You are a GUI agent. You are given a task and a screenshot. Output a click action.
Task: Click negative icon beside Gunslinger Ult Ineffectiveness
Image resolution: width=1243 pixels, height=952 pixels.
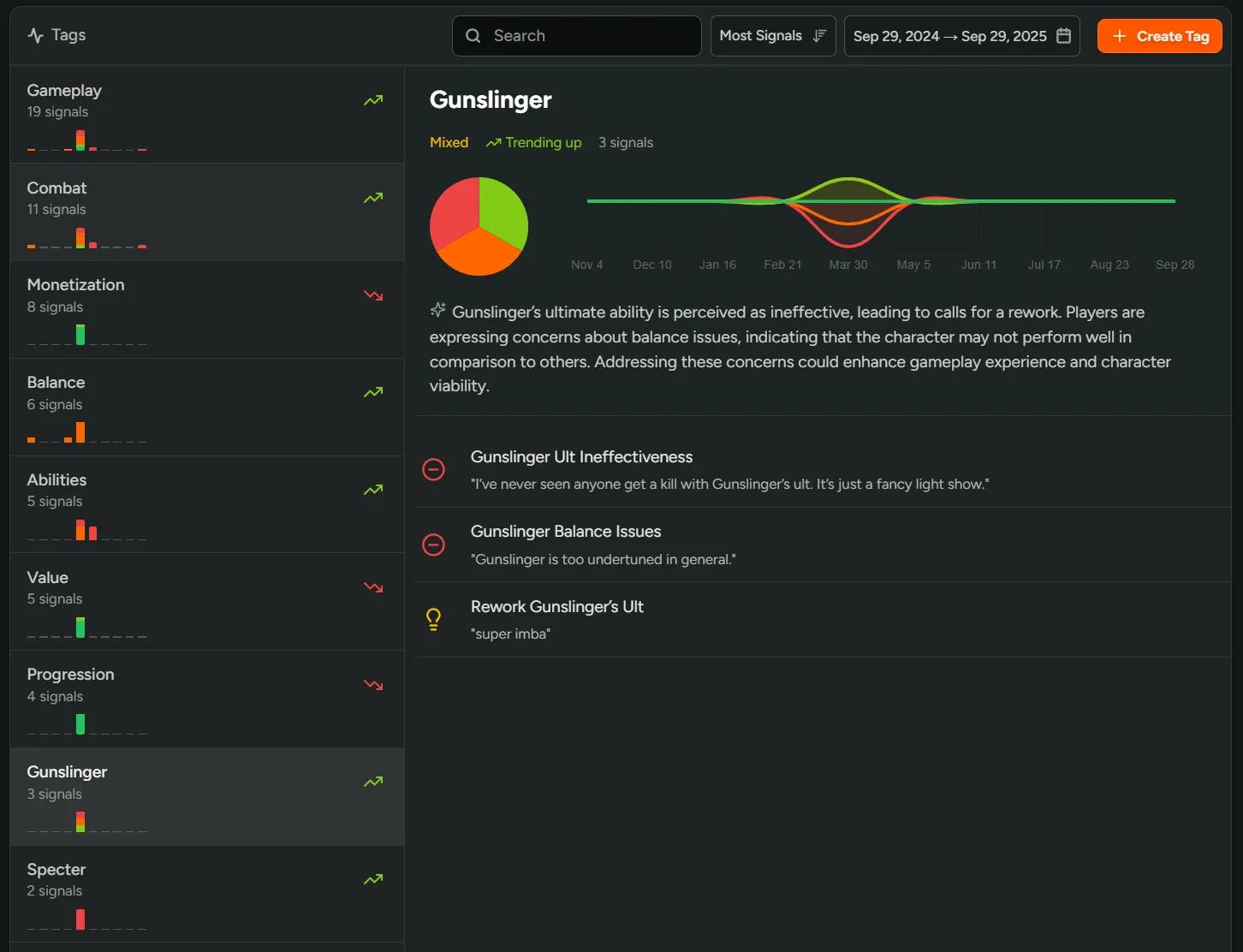tap(434, 469)
